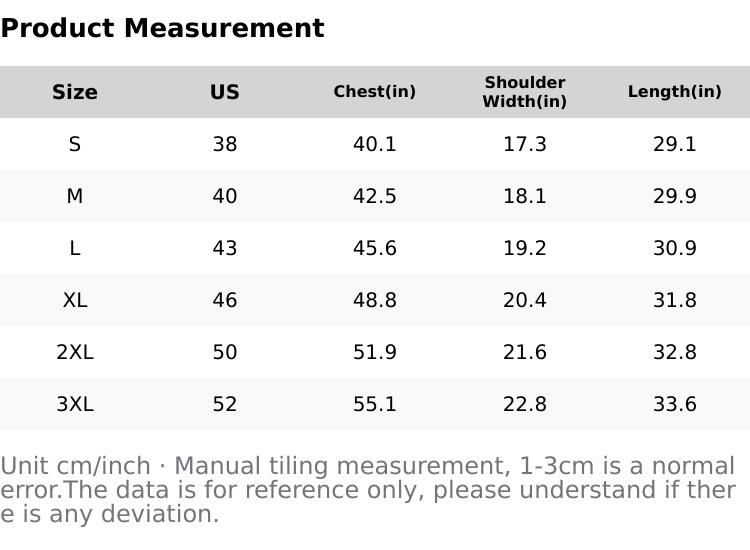Select the Shoulder Width(in) header
750x550 pixels.
point(525,92)
